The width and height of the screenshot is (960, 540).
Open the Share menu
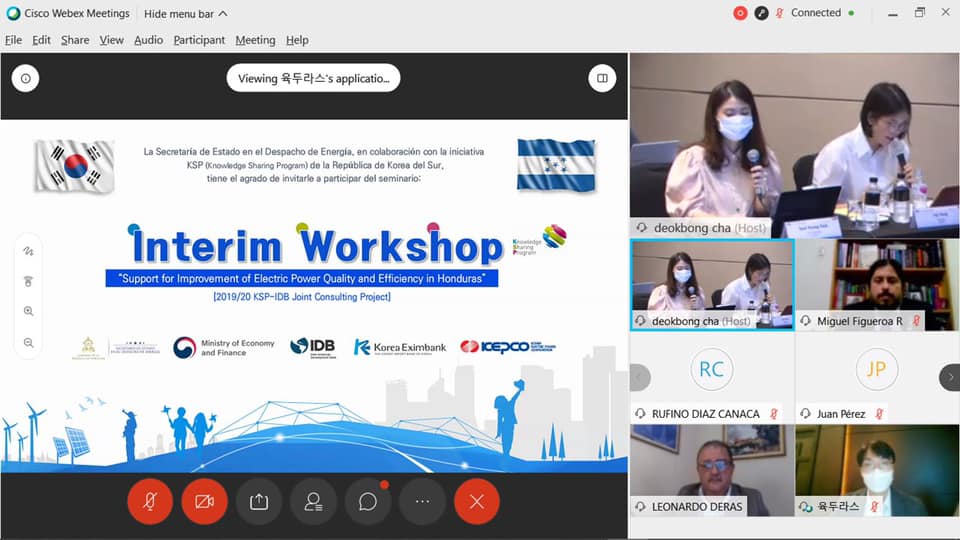click(75, 40)
